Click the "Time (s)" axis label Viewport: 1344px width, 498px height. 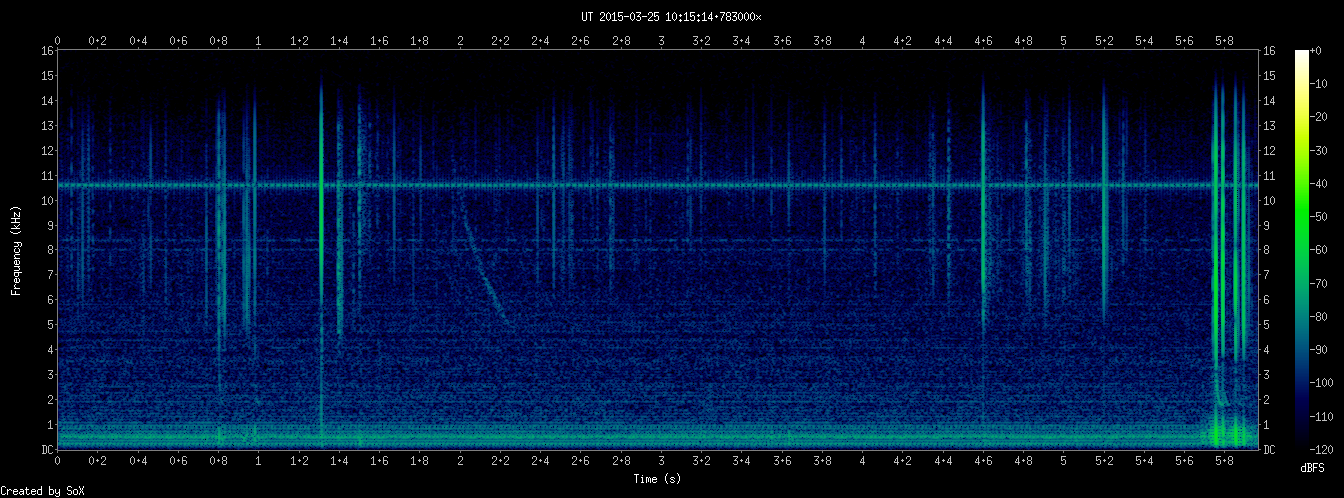pos(658,479)
